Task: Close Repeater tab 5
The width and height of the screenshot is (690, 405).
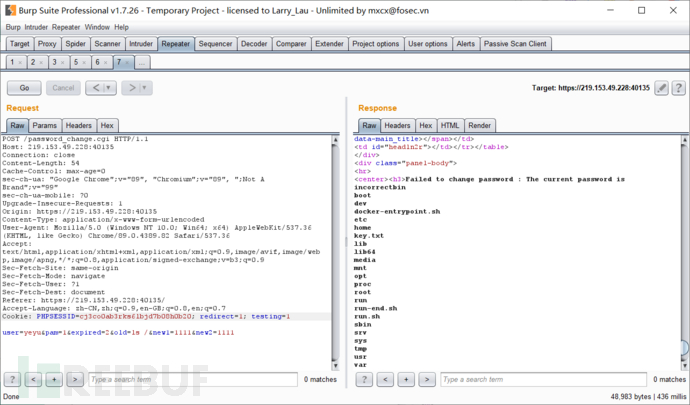Action: [x=84, y=63]
